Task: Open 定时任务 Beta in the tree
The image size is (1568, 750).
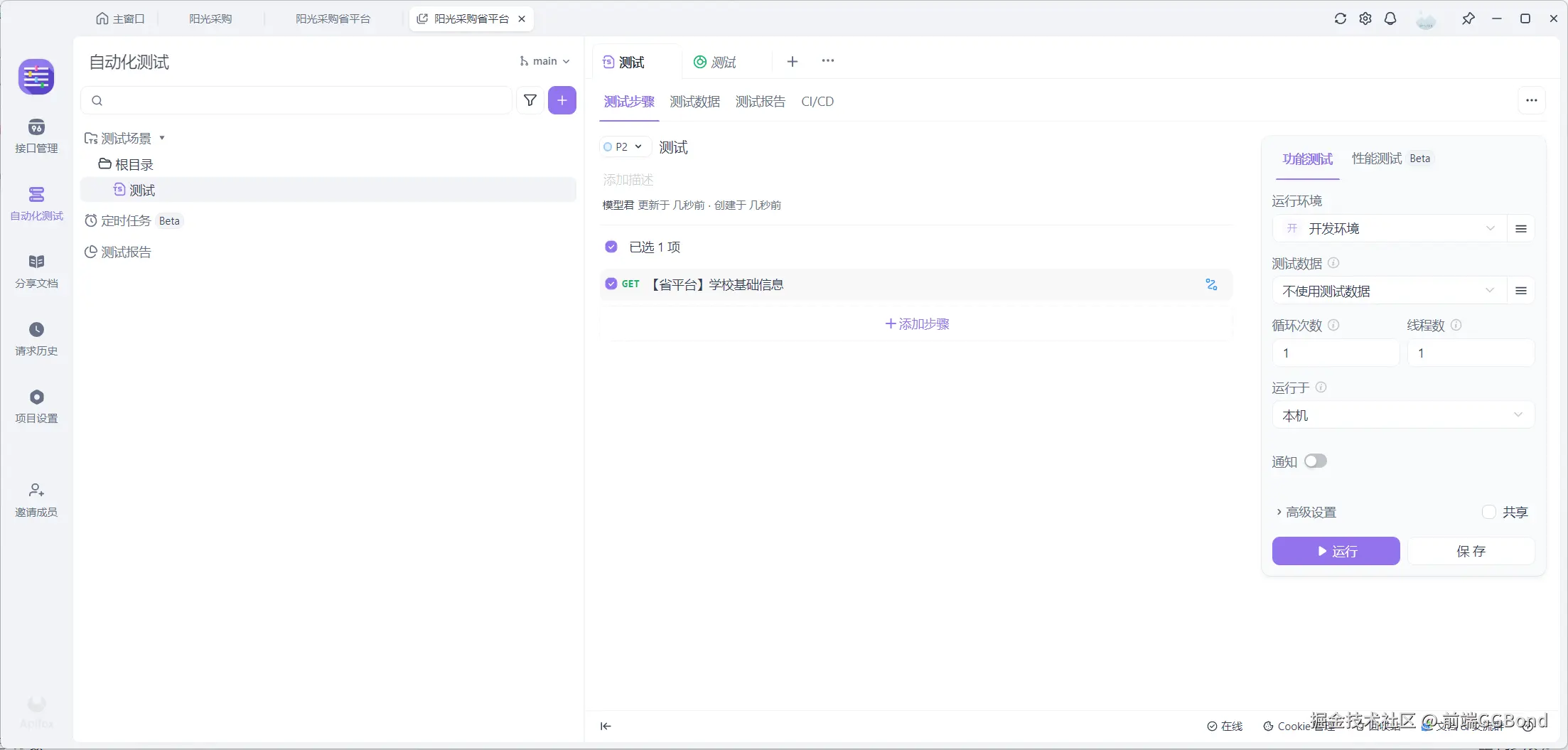Action: pos(134,221)
